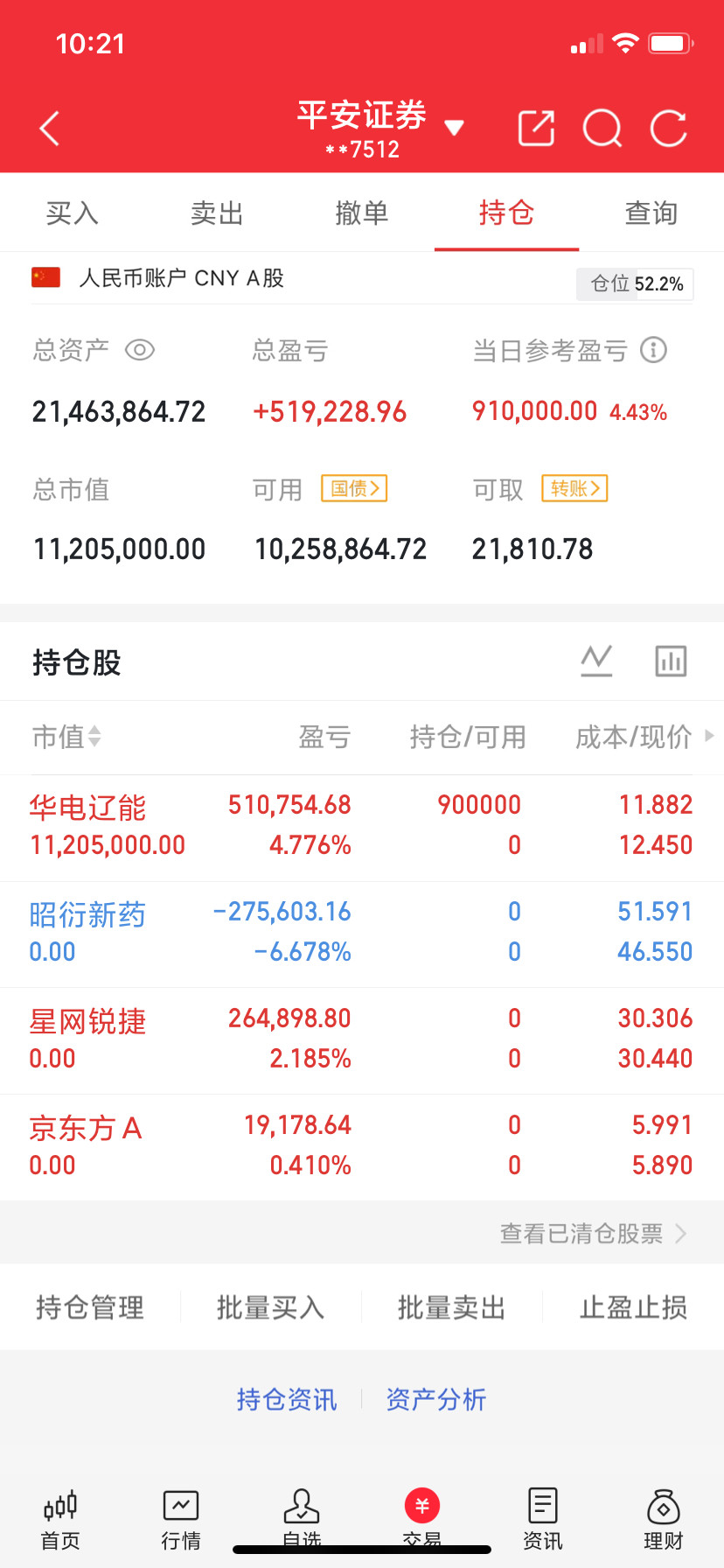Screen dimensions: 724x1568
Task: Open 批量卖出
Action: 452,1307
